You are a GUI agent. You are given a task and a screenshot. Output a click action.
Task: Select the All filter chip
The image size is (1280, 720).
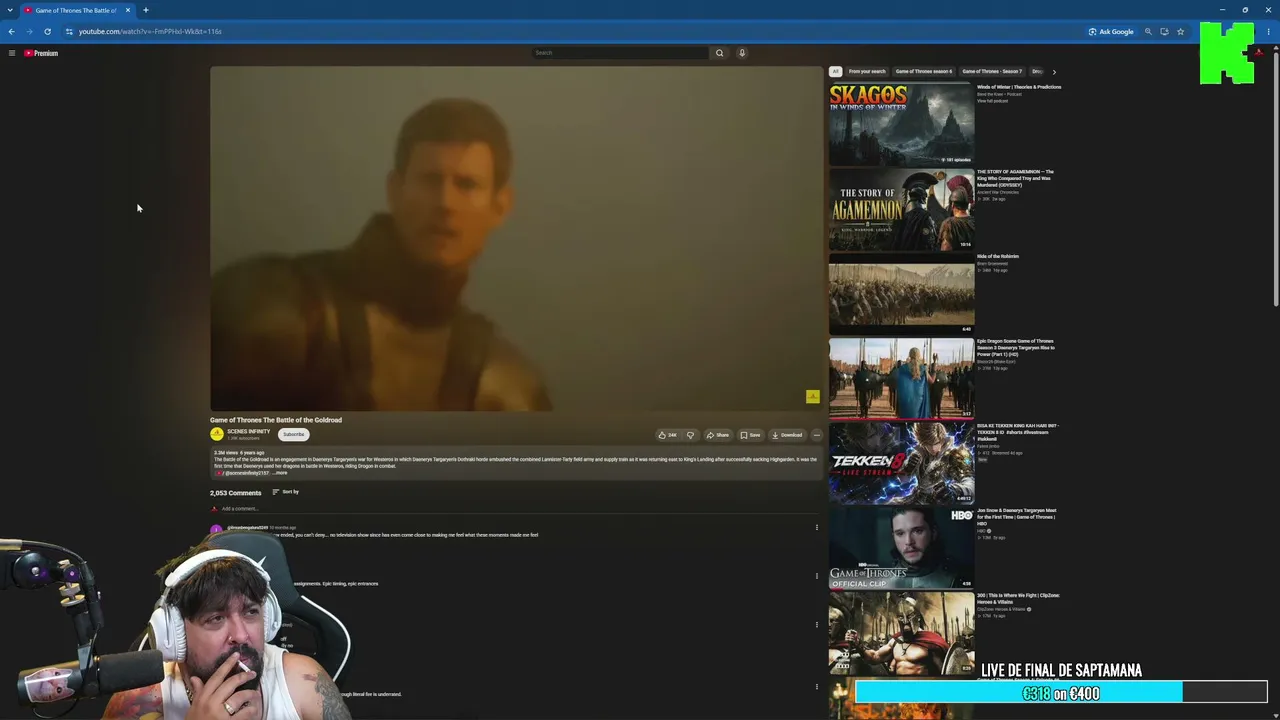coord(836,71)
